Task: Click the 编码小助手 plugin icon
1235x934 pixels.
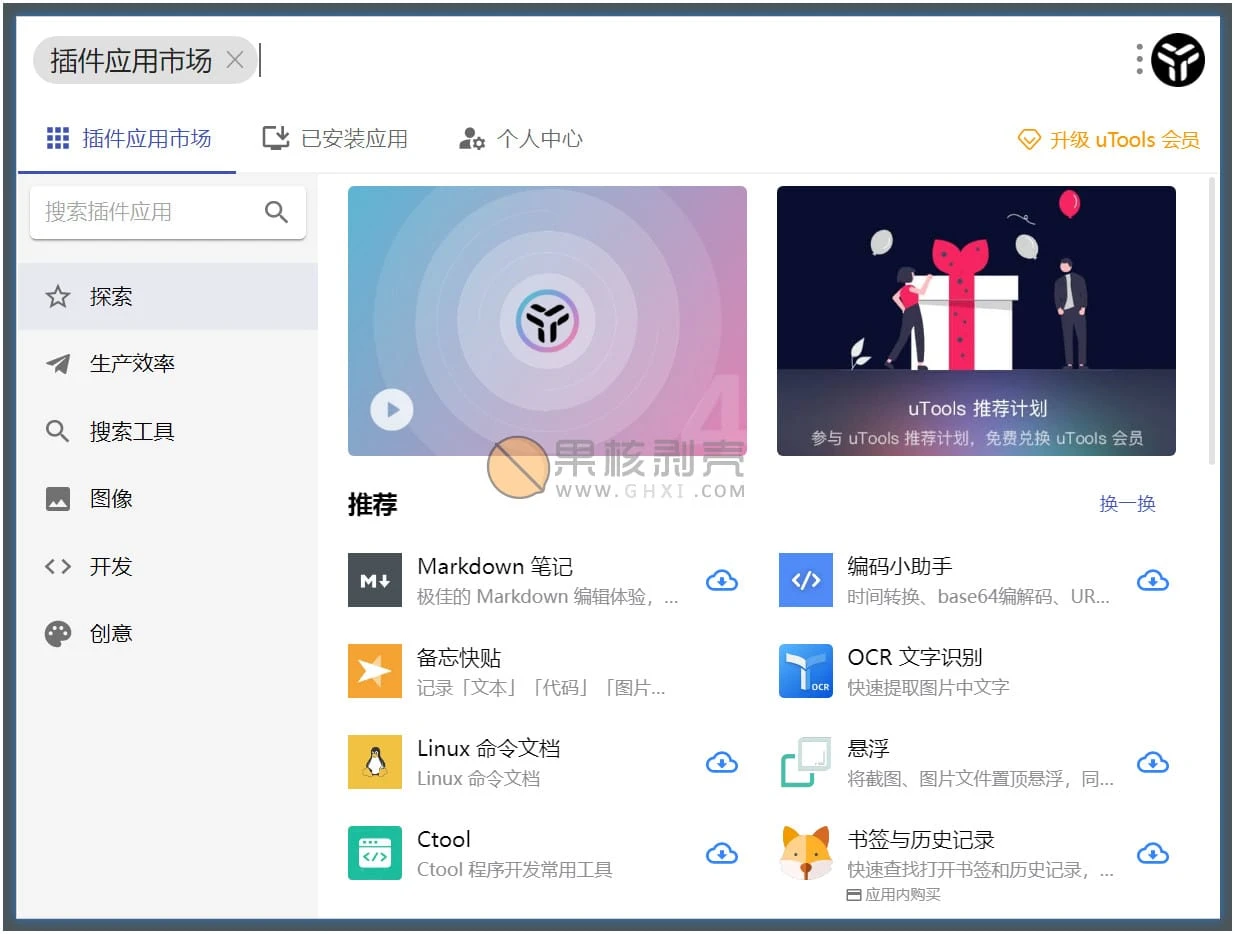Action: click(x=806, y=579)
